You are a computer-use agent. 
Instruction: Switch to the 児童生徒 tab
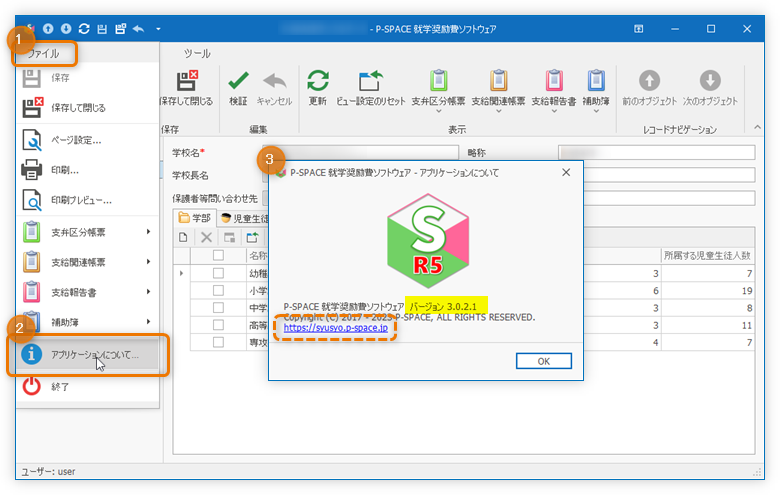pos(244,218)
